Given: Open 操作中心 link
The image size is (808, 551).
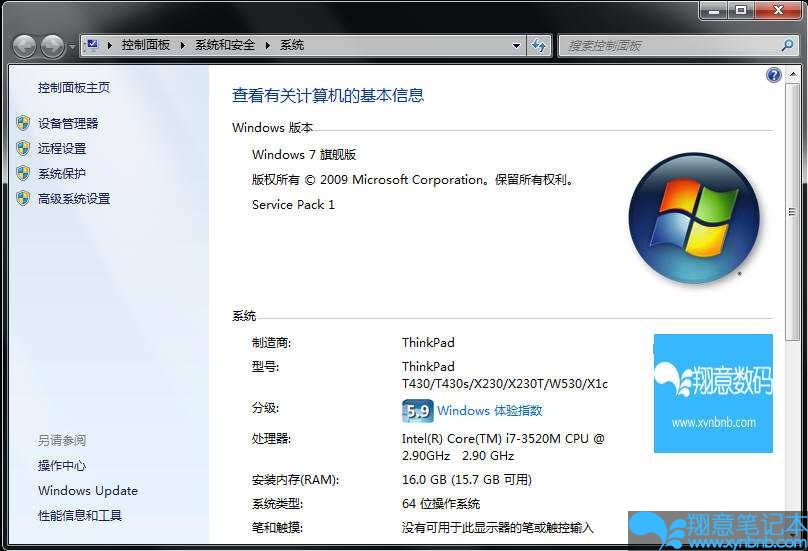Looking at the screenshot, I should click(x=62, y=465).
